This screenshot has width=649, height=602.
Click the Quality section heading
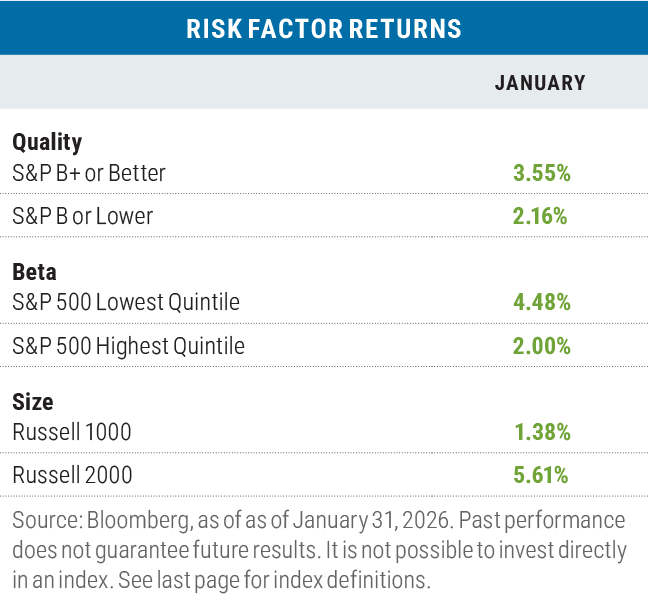click(x=47, y=142)
